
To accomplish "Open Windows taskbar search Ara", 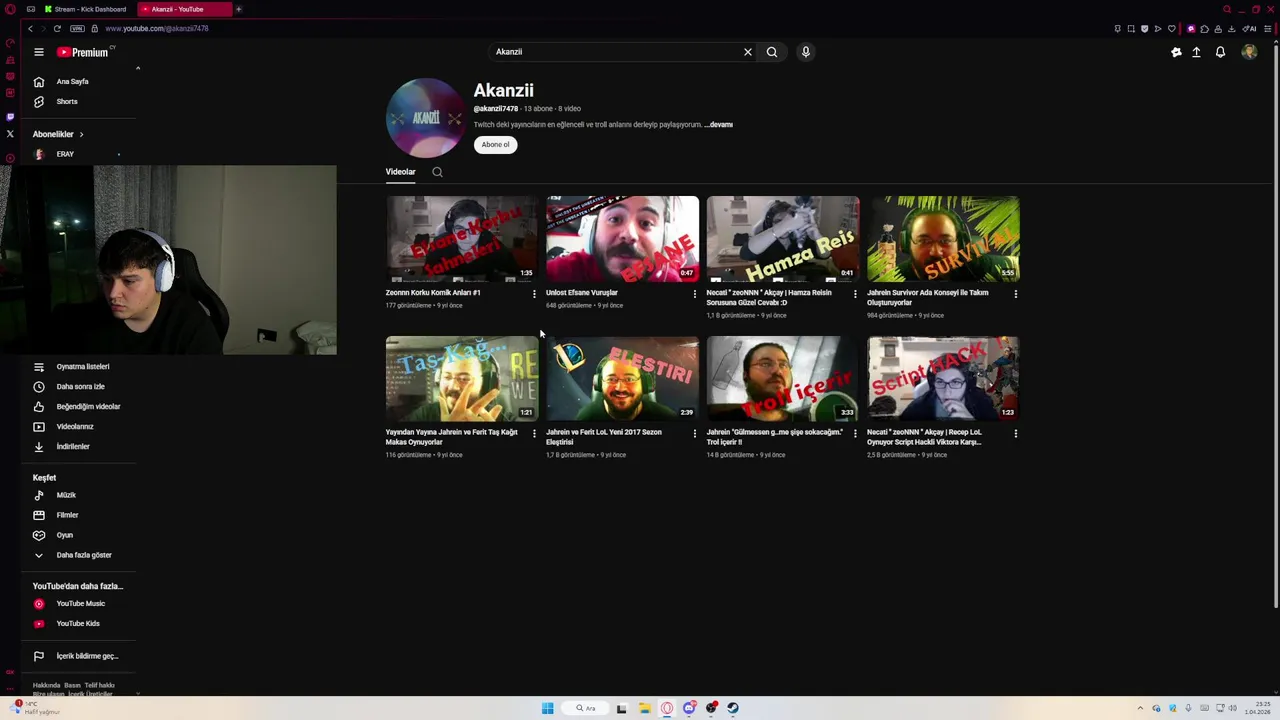I will [x=586, y=708].
